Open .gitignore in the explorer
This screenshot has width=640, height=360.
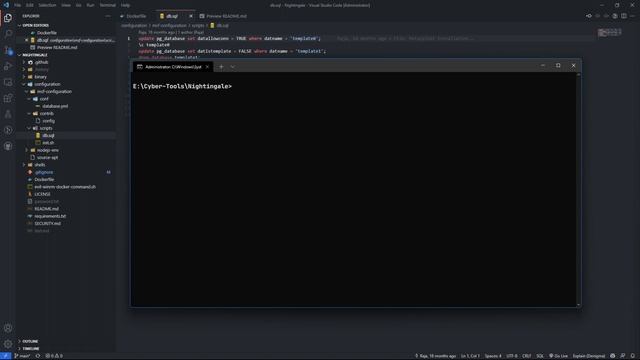point(44,172)
